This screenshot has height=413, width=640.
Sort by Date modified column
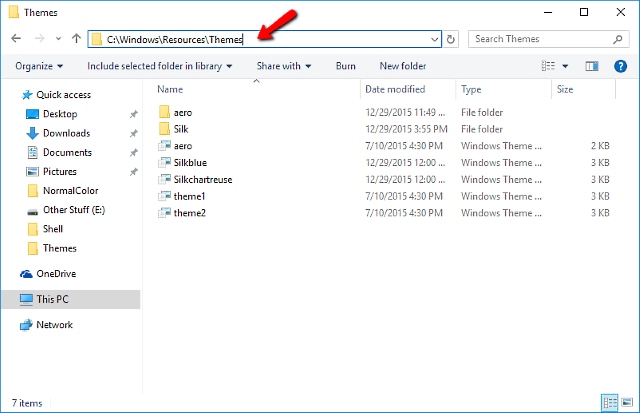tap(395, 89)
